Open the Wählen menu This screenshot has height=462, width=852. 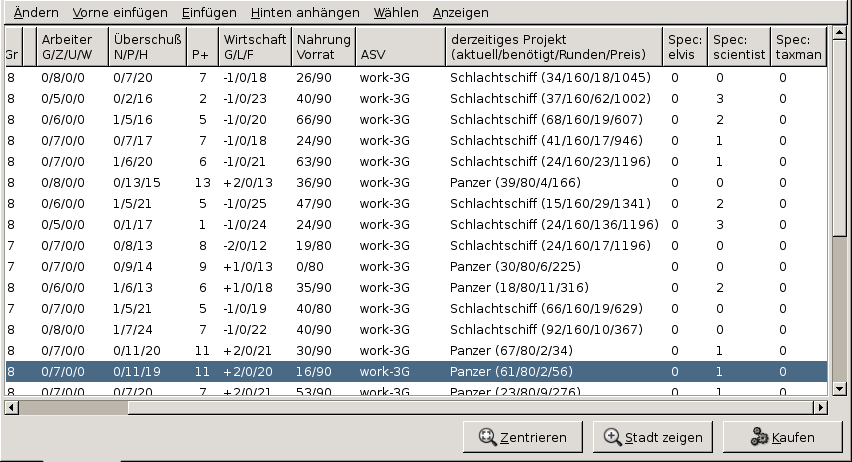(x=396, y=13)
